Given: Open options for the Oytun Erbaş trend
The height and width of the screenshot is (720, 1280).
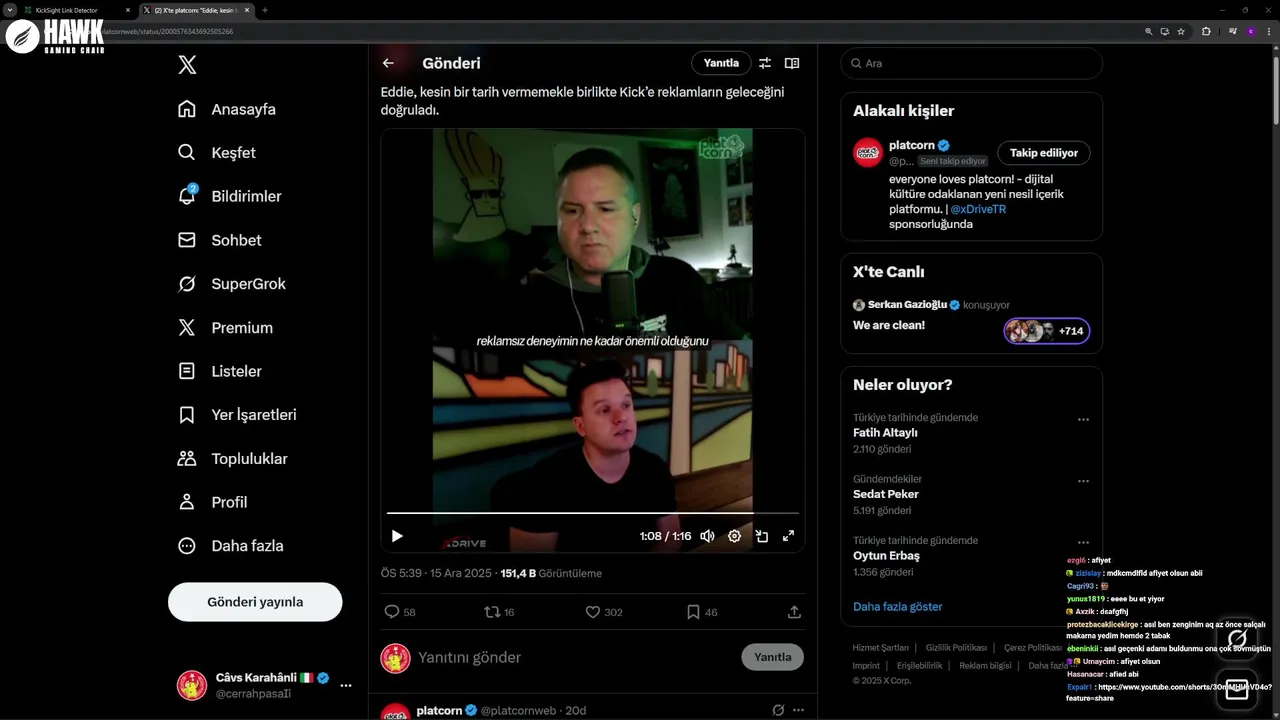Looking at the screenshot, I should (x=1083, y=543).
